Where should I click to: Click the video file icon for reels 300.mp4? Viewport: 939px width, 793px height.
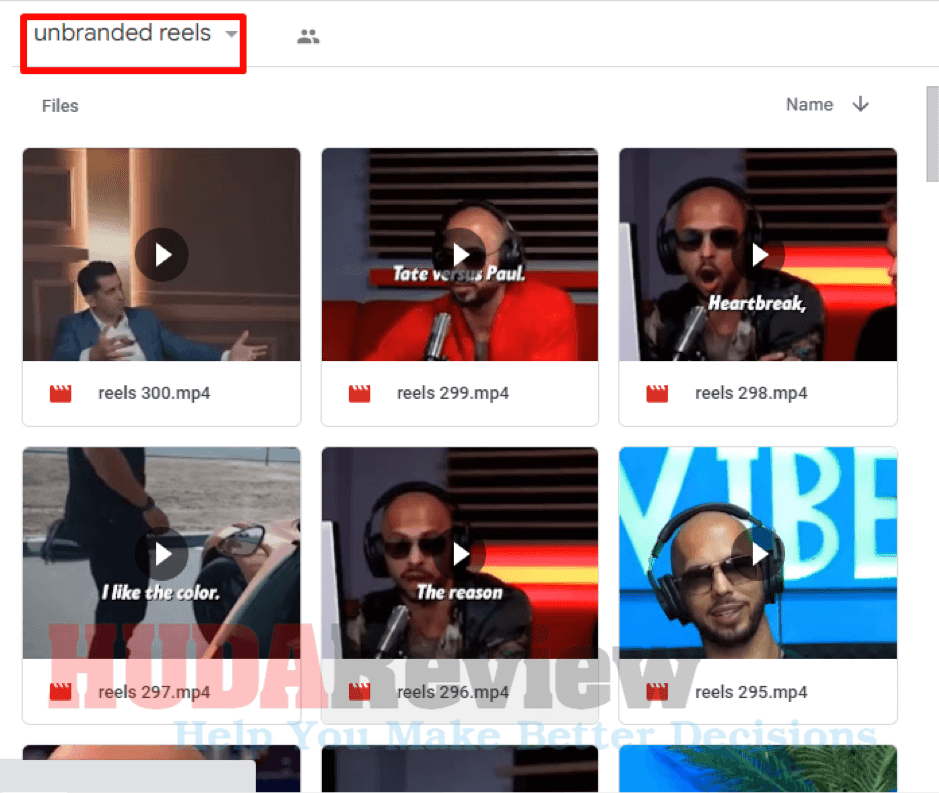(60, 394)
